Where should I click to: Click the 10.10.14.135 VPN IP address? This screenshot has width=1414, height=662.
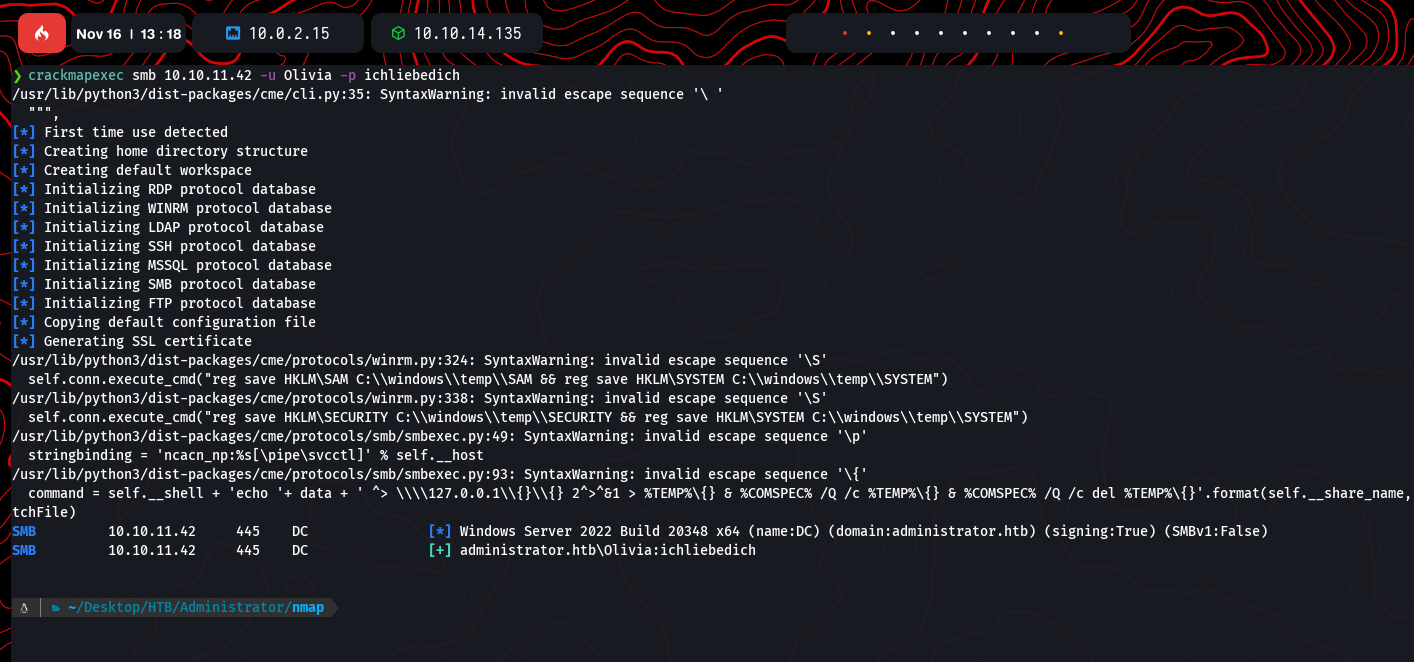point(467,34)
